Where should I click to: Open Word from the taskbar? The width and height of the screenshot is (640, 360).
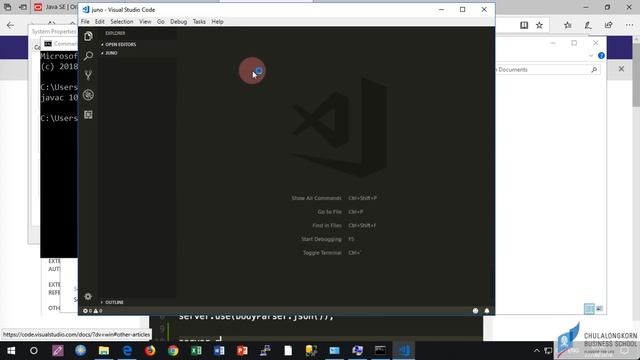click(x=219, y=351)
